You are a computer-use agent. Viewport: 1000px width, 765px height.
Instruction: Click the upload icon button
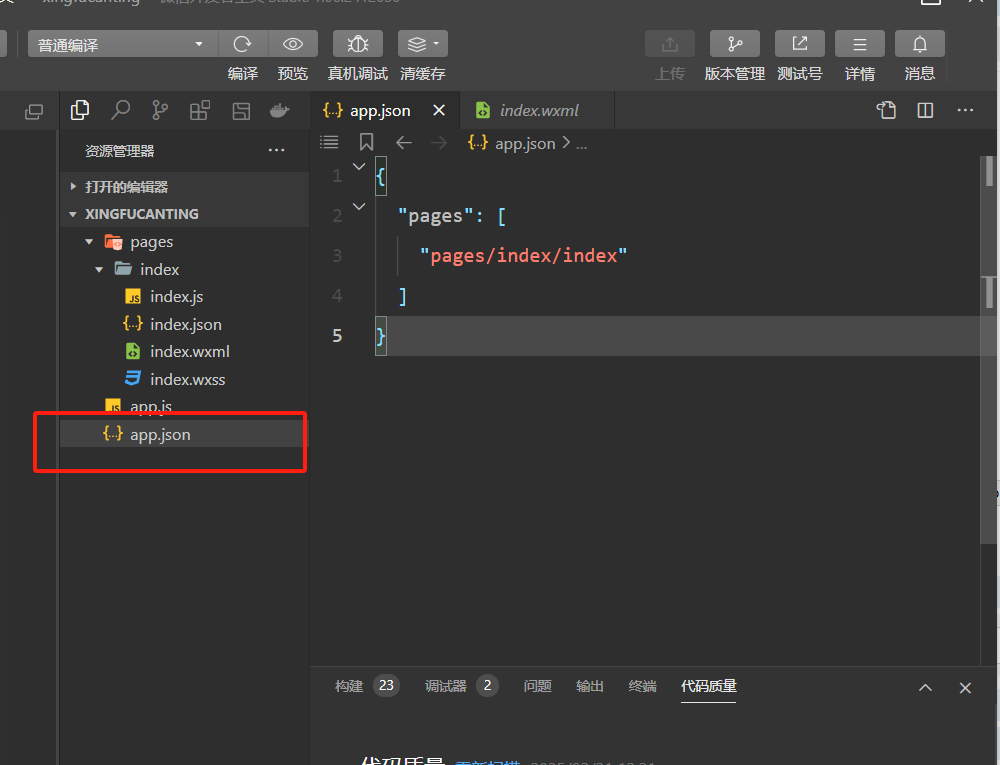coord(670,44)
